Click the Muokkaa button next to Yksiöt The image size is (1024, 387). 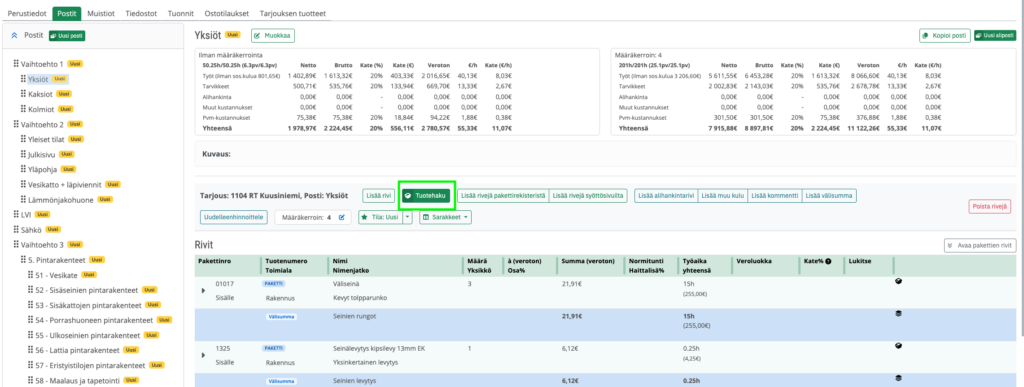tap(273, 35)
